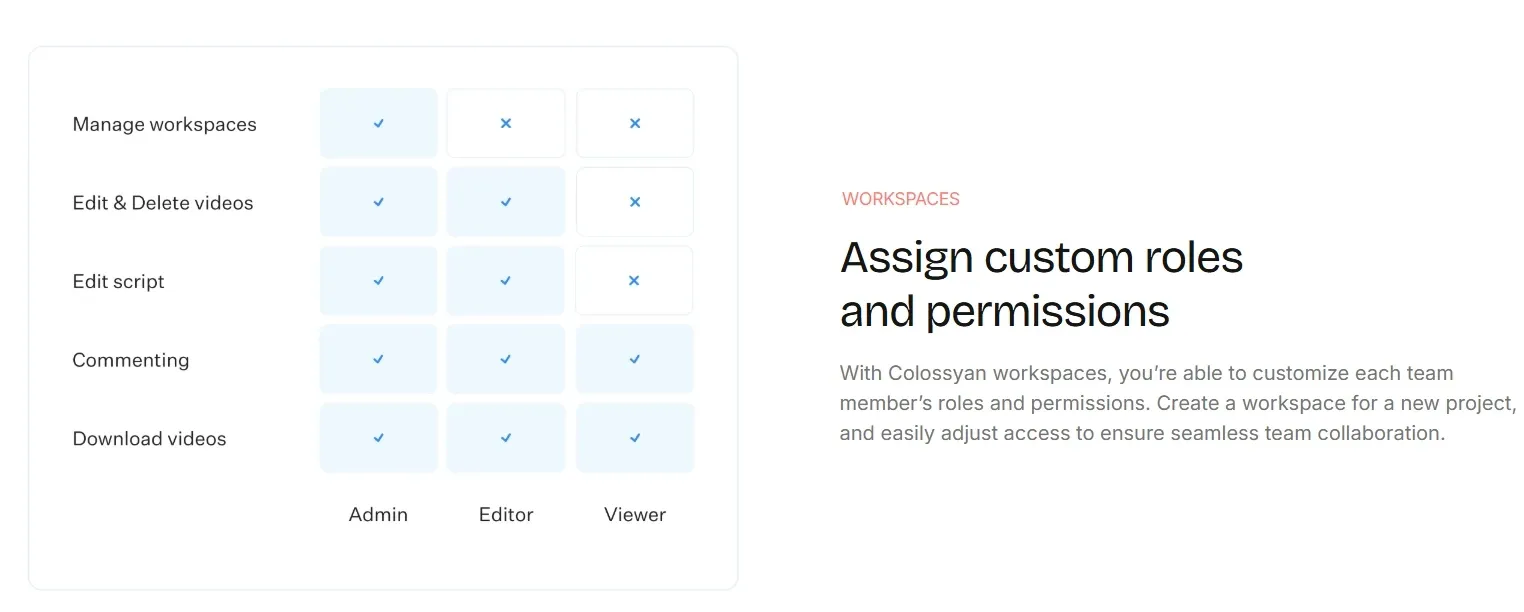Image resolution: width=1524 pixels, height=612 pixels.
Task: Click Editor X mark for Manage workspaces
Action: click(x=506, y=123)
